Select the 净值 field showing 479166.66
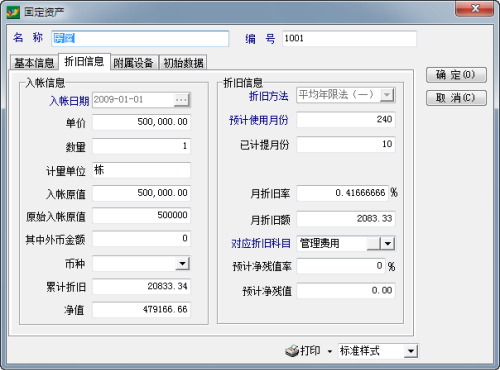 141,310
